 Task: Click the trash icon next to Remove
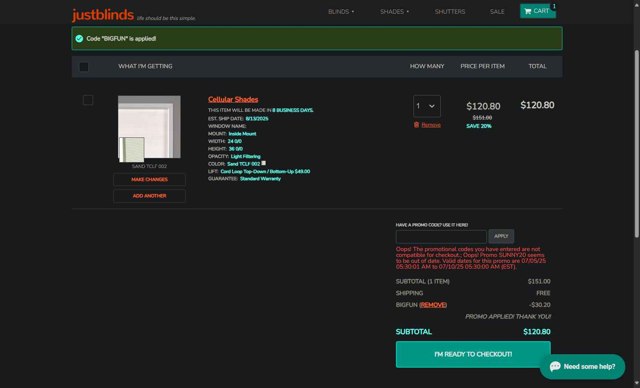pyautogui.click(x=416, y=125)
